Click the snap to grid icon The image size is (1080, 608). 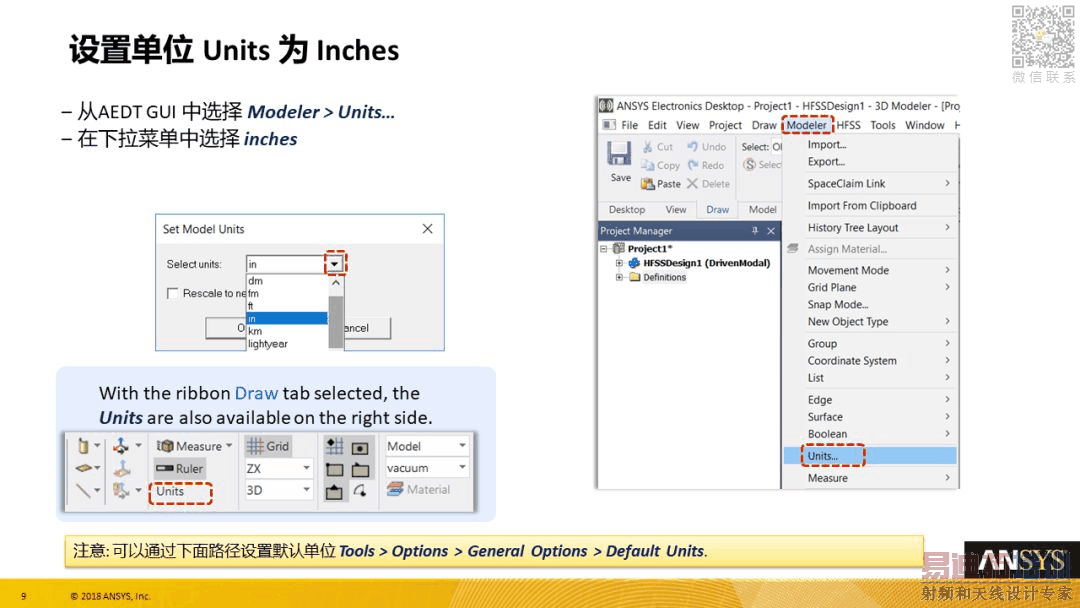point(334,446)
